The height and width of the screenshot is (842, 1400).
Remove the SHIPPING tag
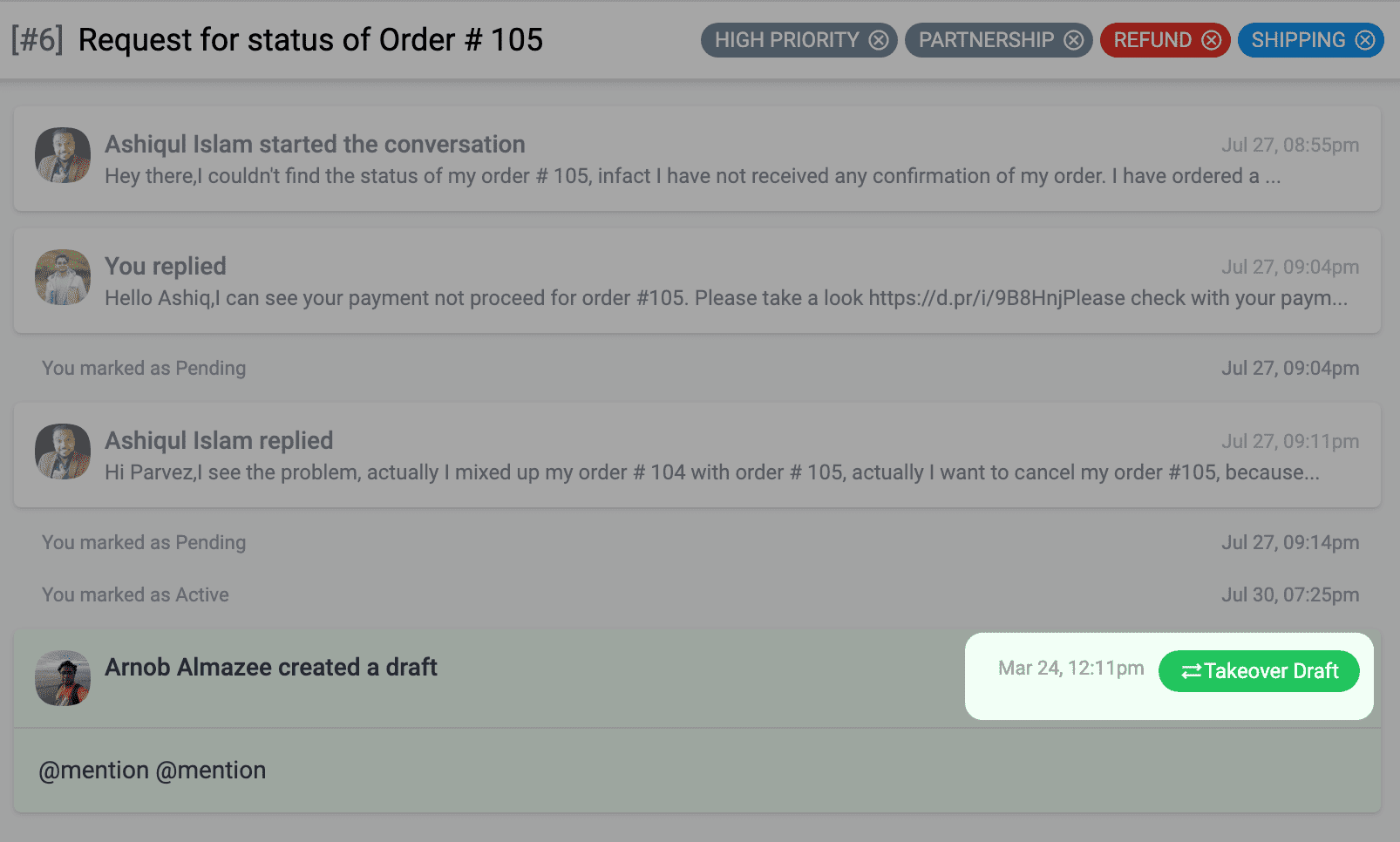(1365, 40)
